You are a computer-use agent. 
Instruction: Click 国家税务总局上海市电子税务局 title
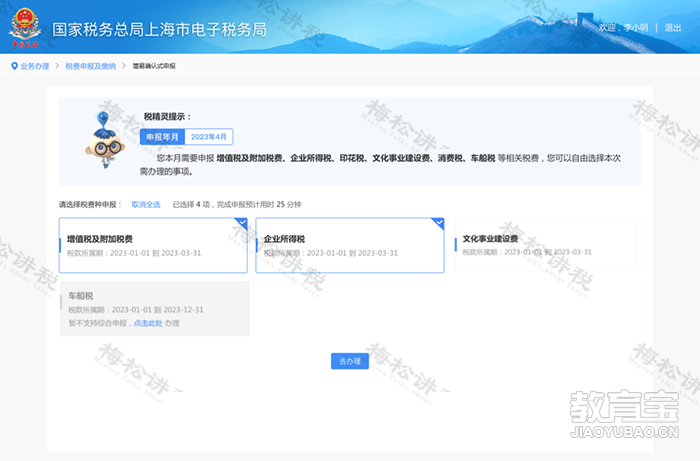coord(159,29)
